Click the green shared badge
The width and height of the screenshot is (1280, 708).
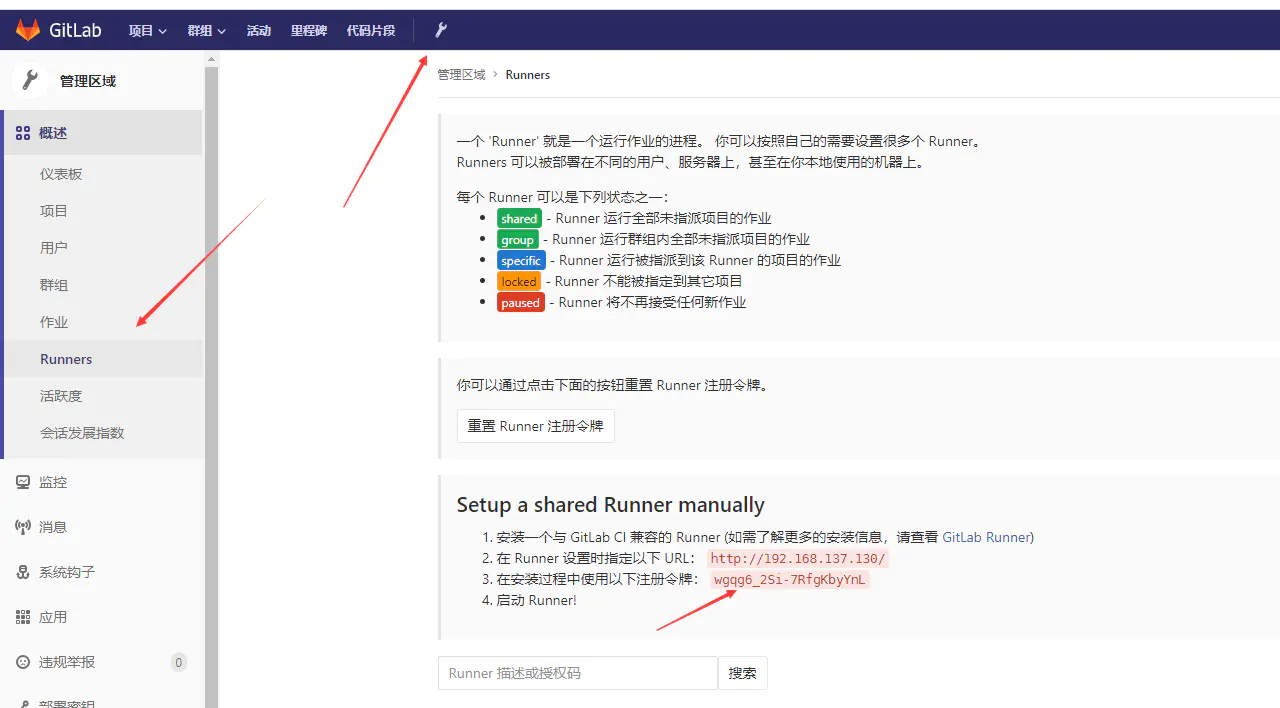[x=519, y=218]
